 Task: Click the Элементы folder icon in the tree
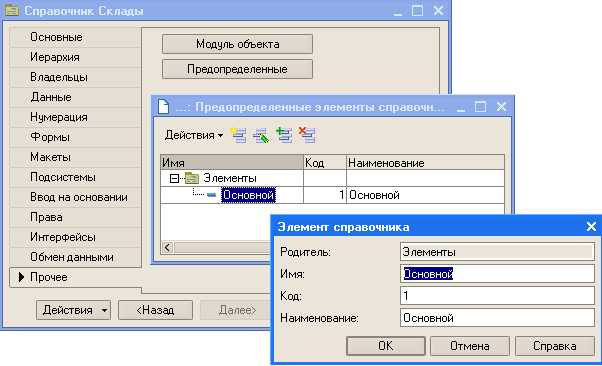192,178
